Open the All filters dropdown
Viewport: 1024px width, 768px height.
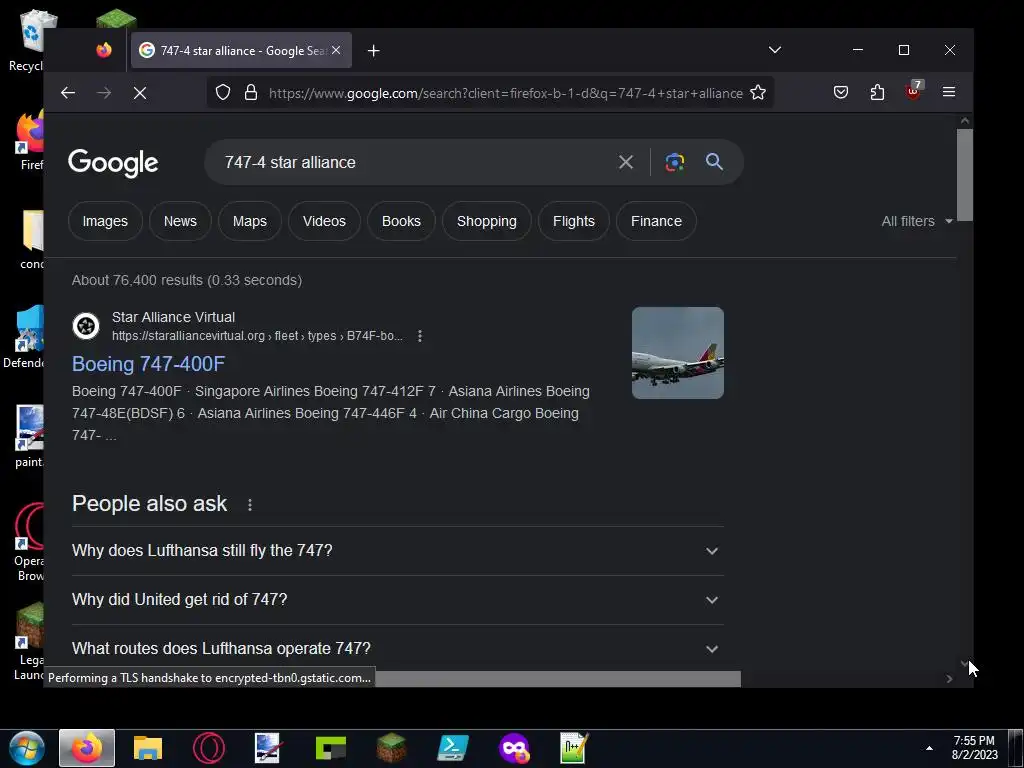917,221
